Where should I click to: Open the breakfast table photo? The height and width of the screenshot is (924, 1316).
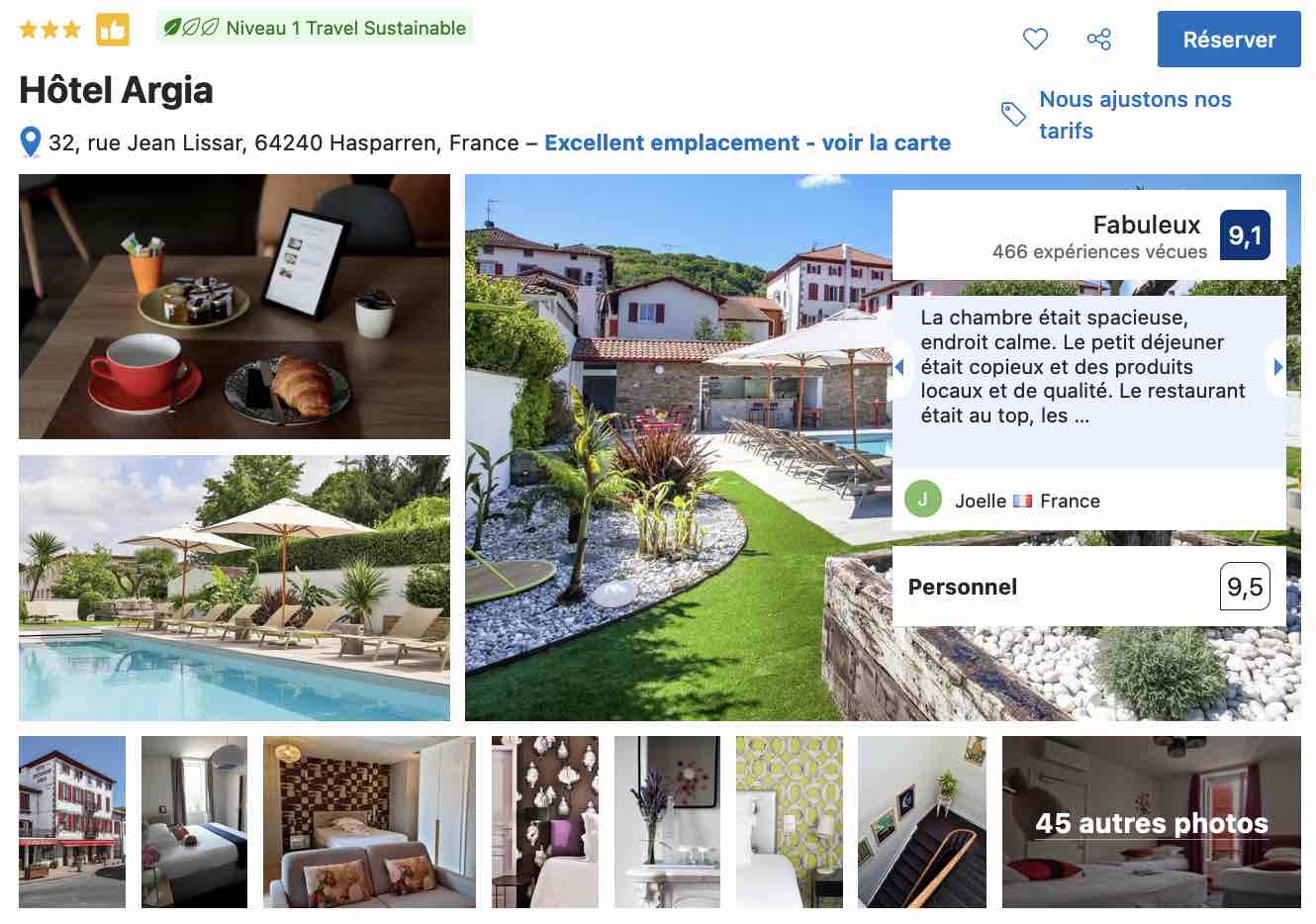pos(235,307)
